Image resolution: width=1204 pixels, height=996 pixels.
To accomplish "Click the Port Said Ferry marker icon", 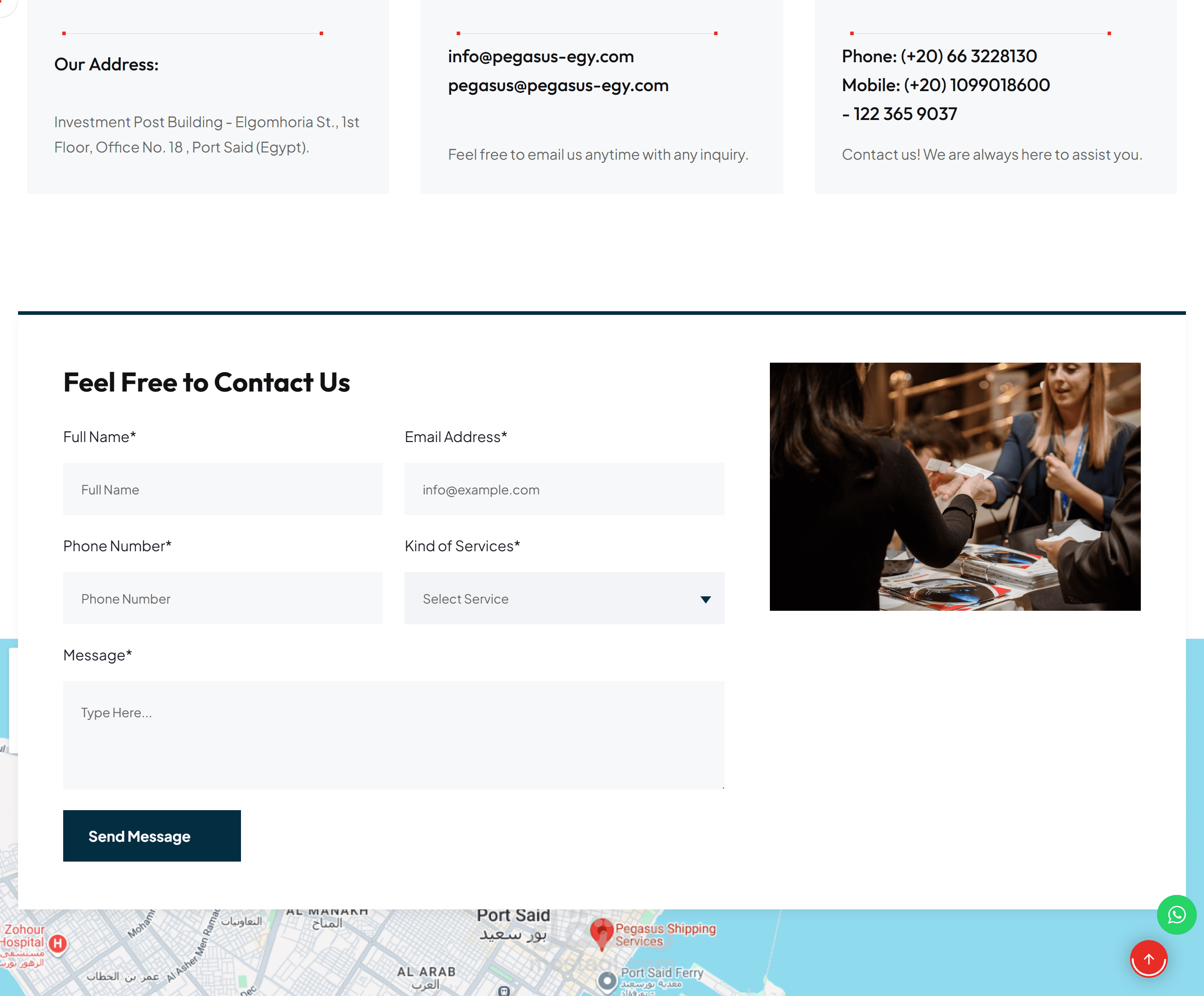I will click(607, 981).
